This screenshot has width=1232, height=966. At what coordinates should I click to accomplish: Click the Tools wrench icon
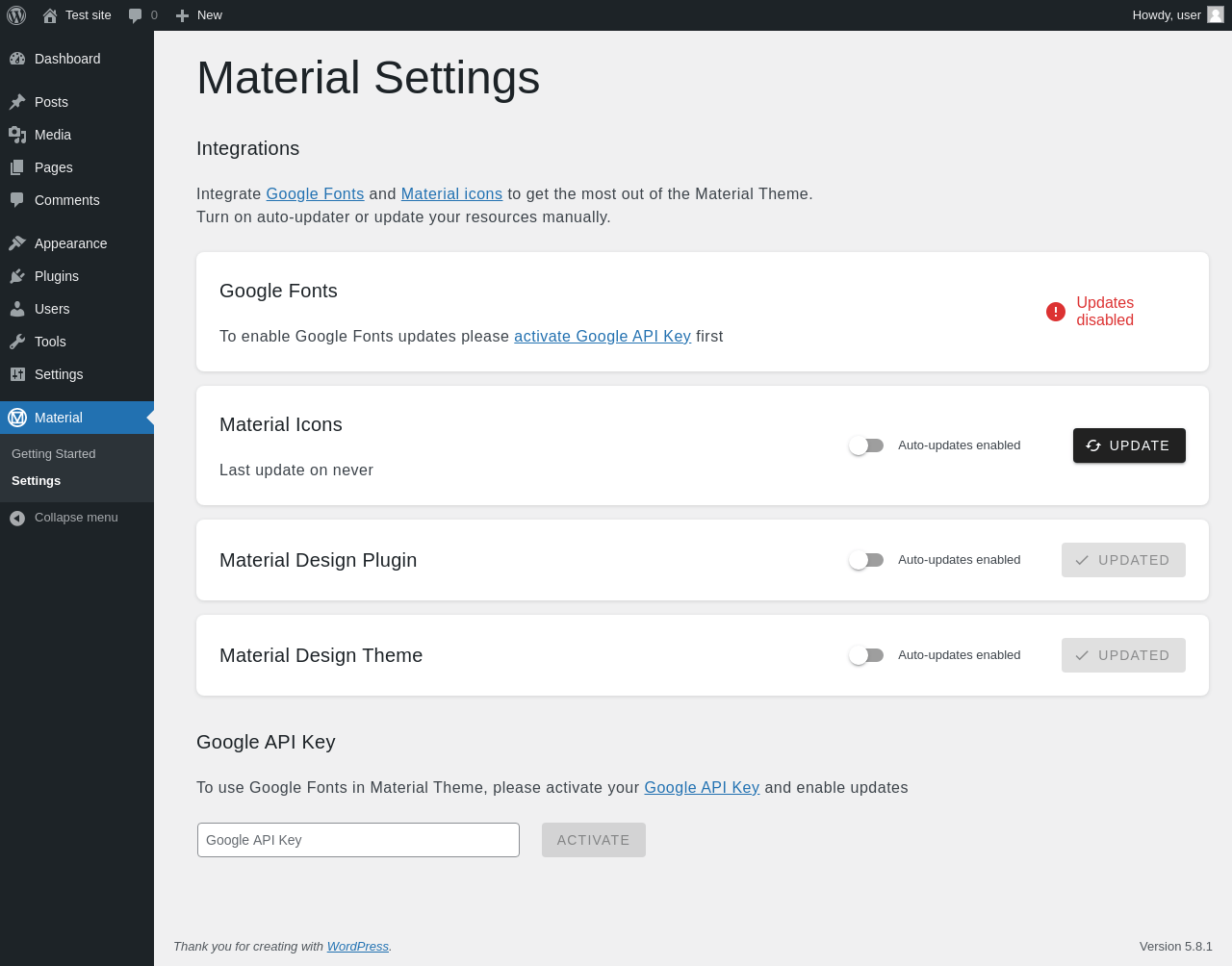tap(17, 342)
